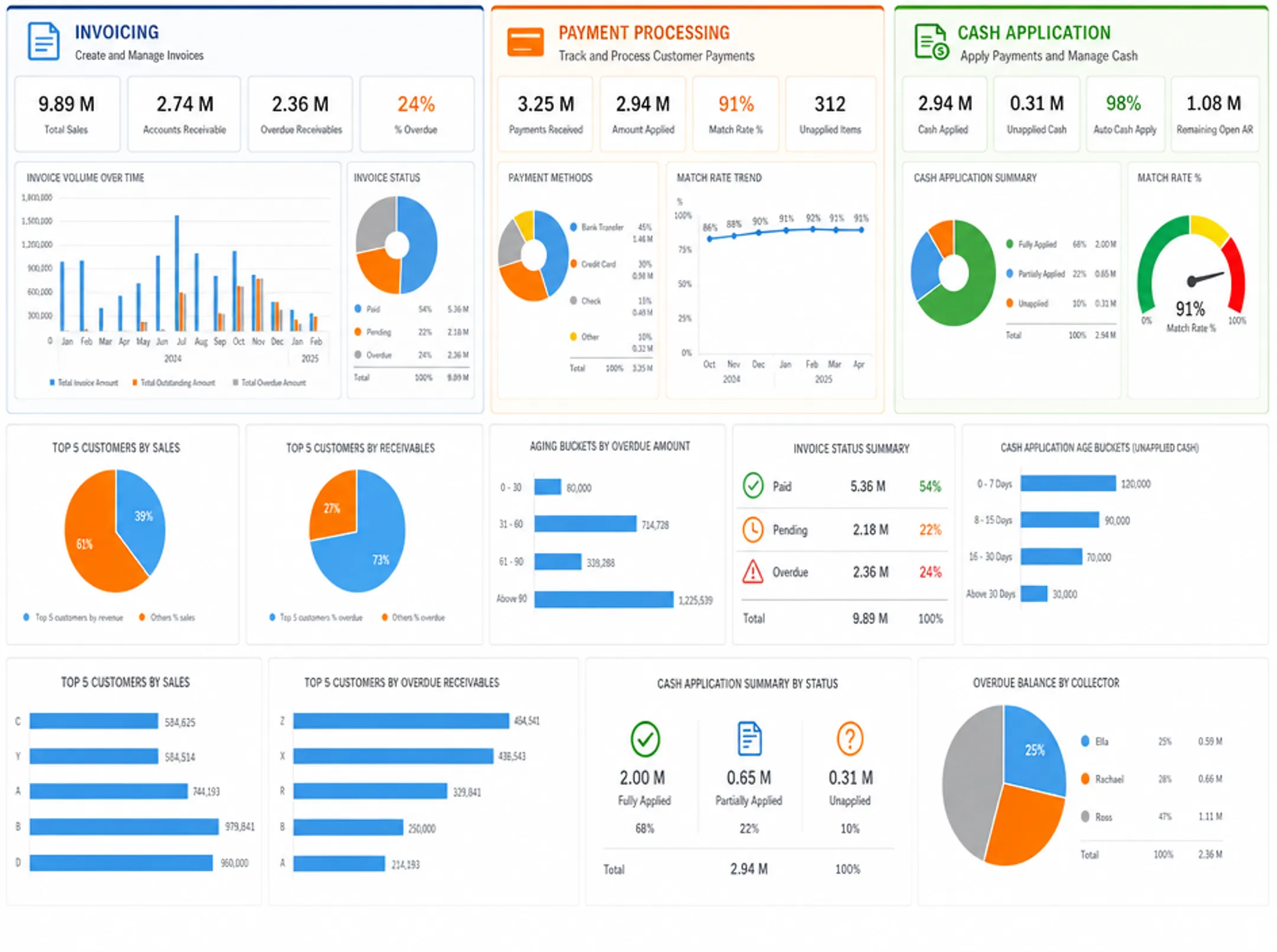This screenshot has width=1277, height=952.
Task: Click the 31 - 60 aging bucket bar
Action: coord(585,524)
